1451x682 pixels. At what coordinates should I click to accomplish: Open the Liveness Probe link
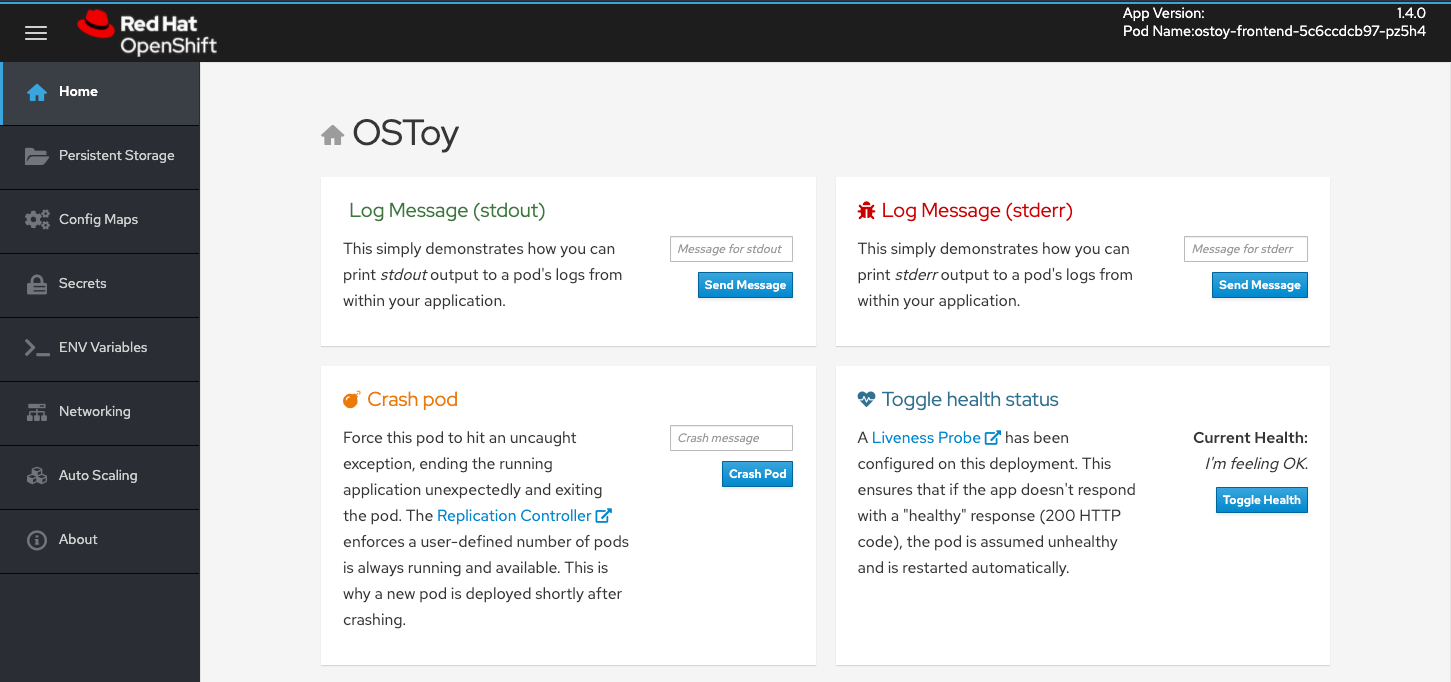(927, 437)
